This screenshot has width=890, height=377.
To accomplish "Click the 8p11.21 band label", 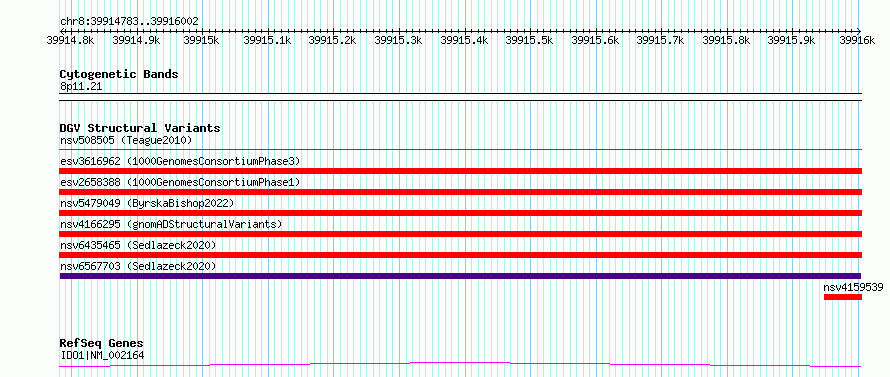I will click(81, 87).
